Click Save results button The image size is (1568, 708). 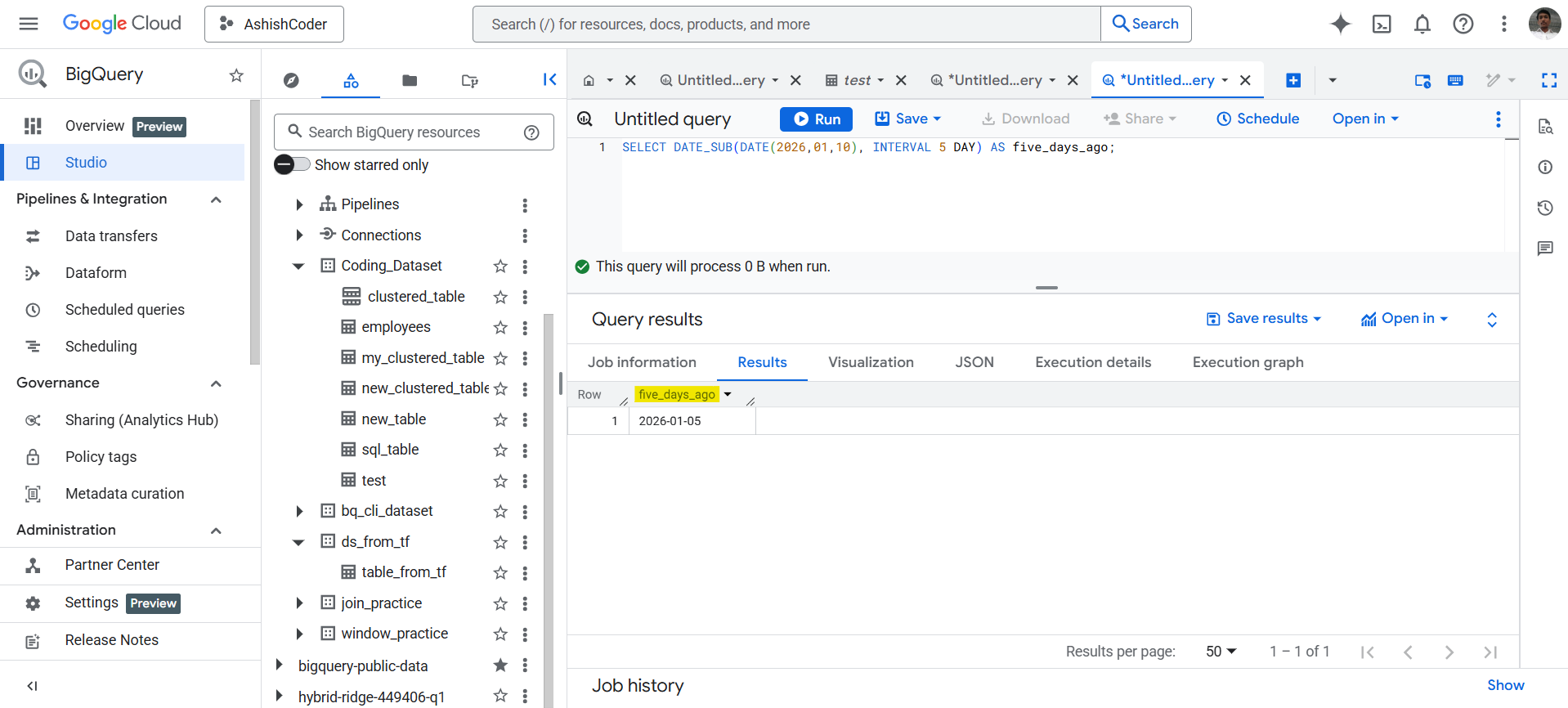tap(1264, 319)
